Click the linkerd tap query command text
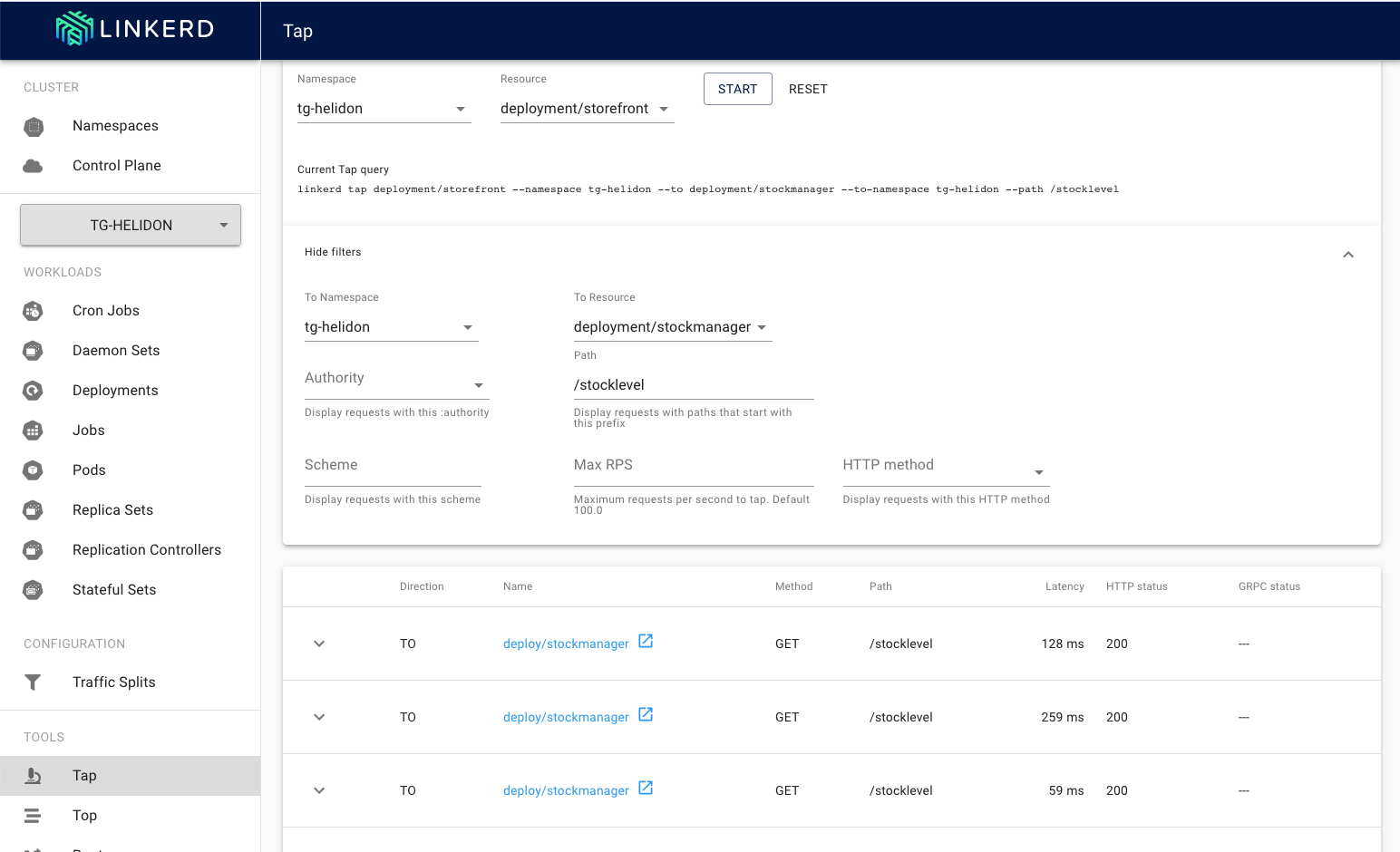1400x852 pixels. coord(708,189)
